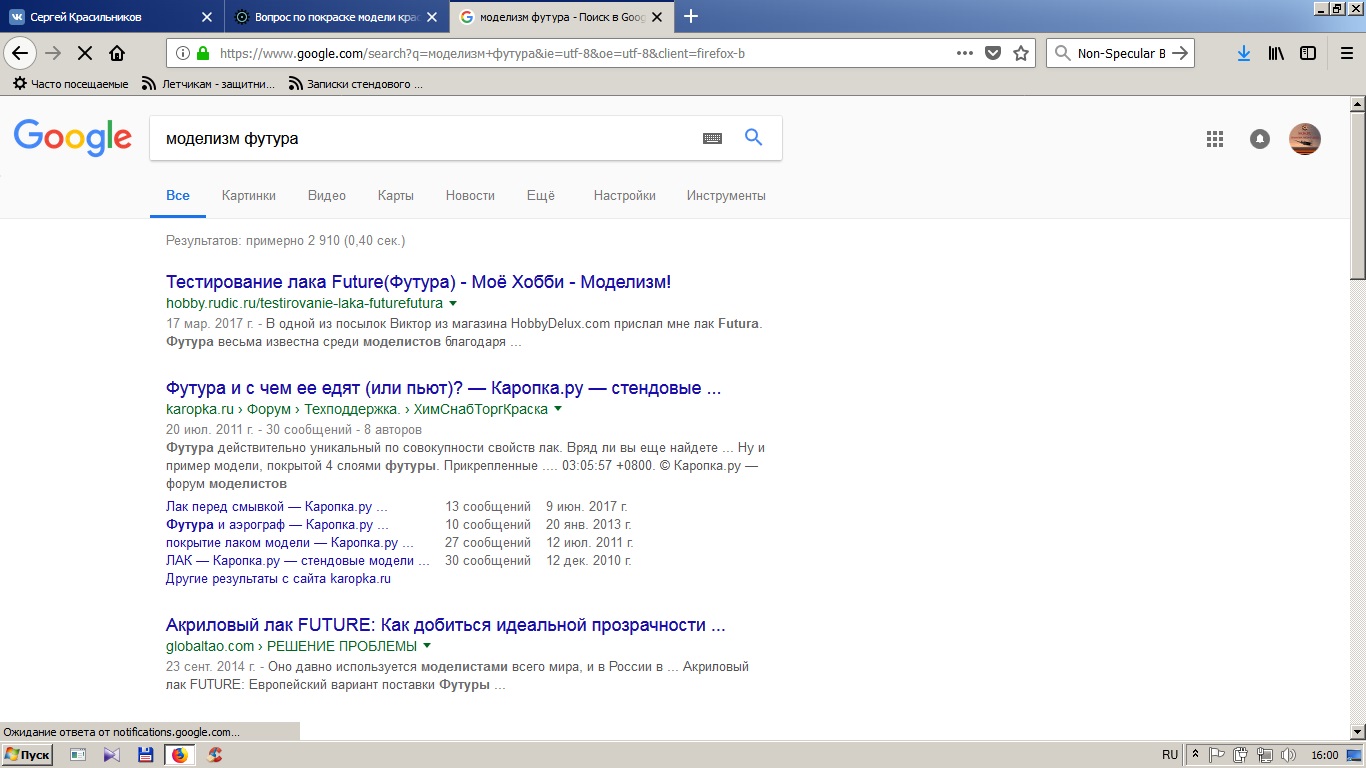Open Firefox downloads panel
1366x768 pixels.
[1243, 54]
